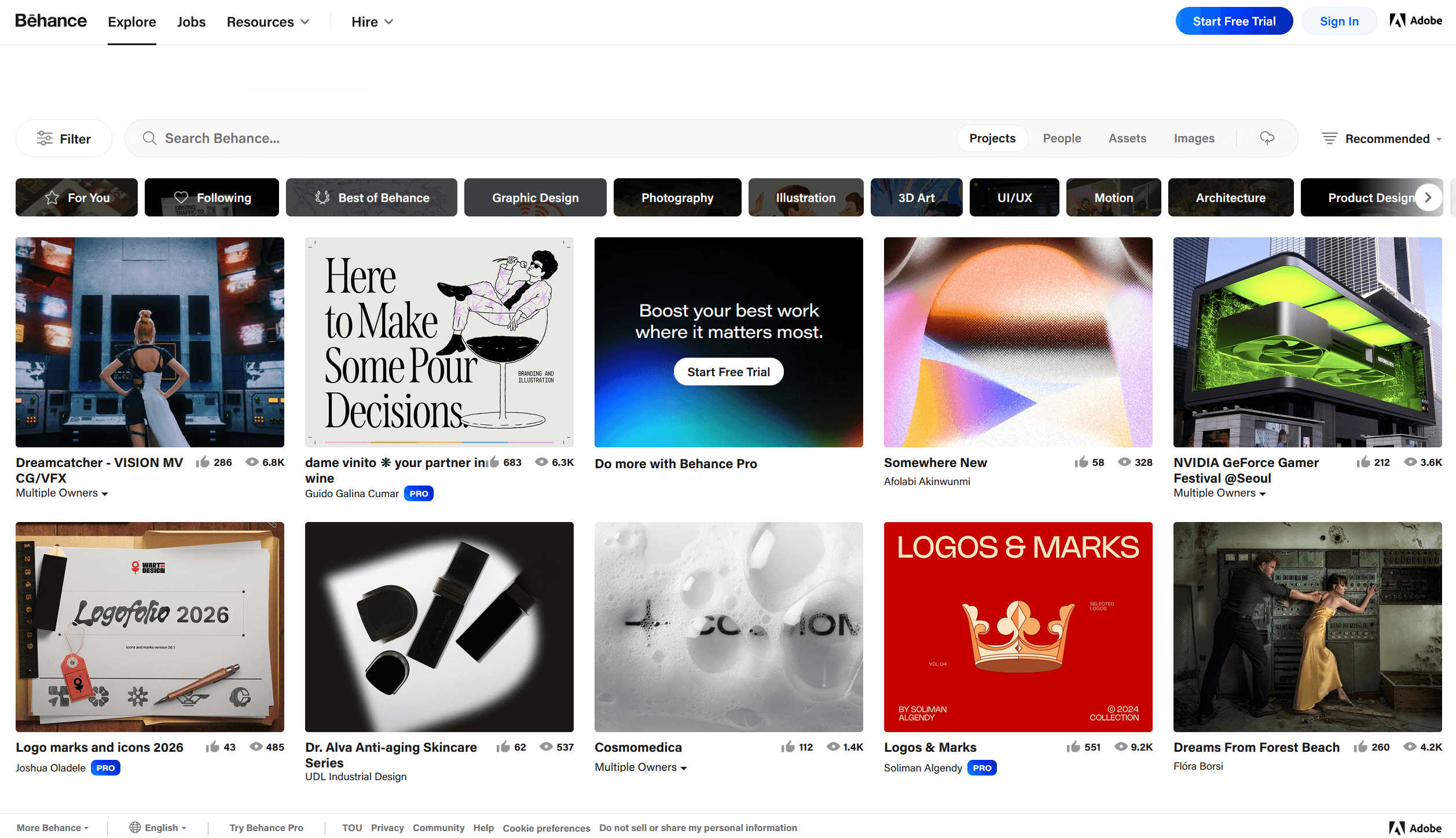Select the Graphic Design category
1456x838 pixels.
tap(536, 197)
